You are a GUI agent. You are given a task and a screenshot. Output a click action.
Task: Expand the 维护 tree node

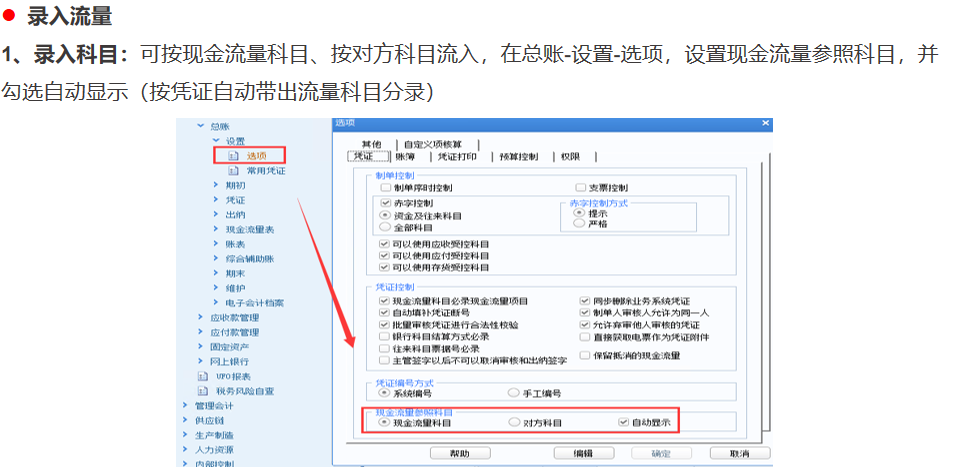click(216, 288)
